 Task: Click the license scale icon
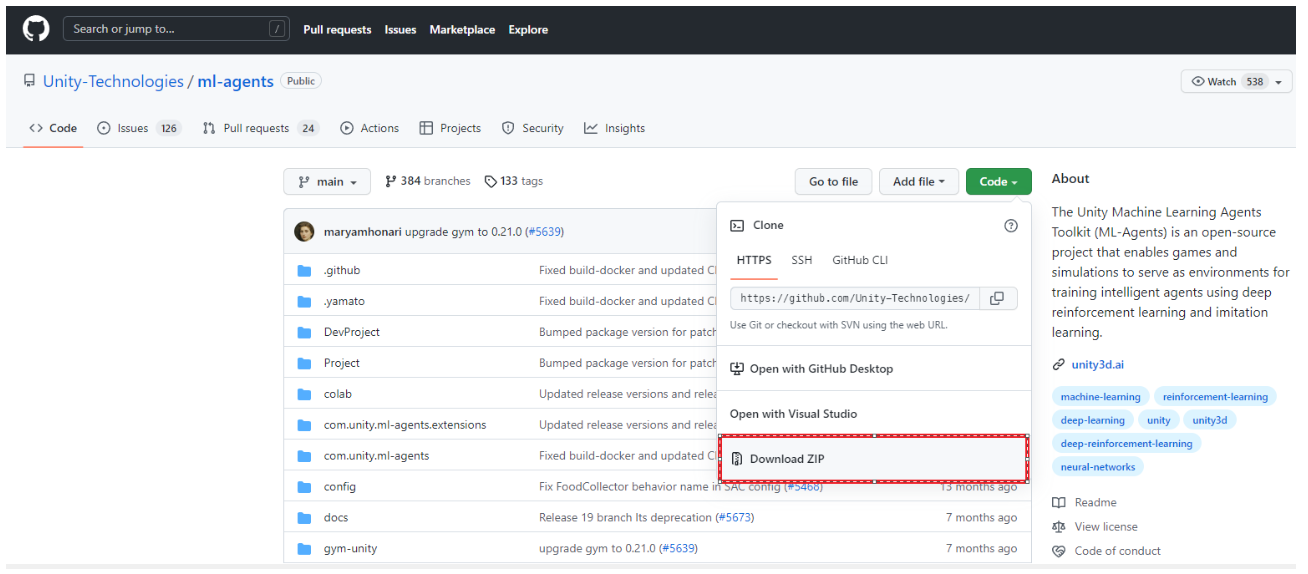[1059, 527]
